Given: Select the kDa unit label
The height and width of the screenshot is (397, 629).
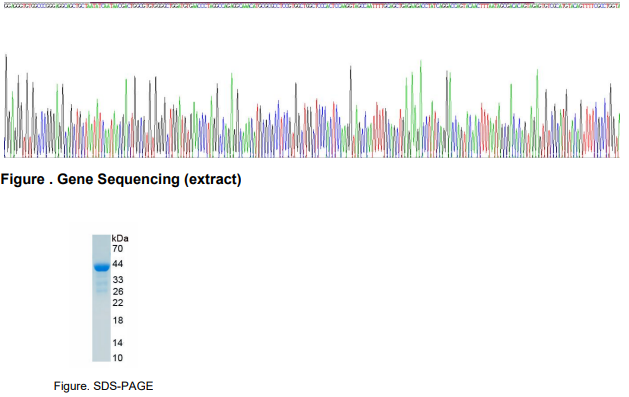Looking at the screenshot, I should click(120, 238).
